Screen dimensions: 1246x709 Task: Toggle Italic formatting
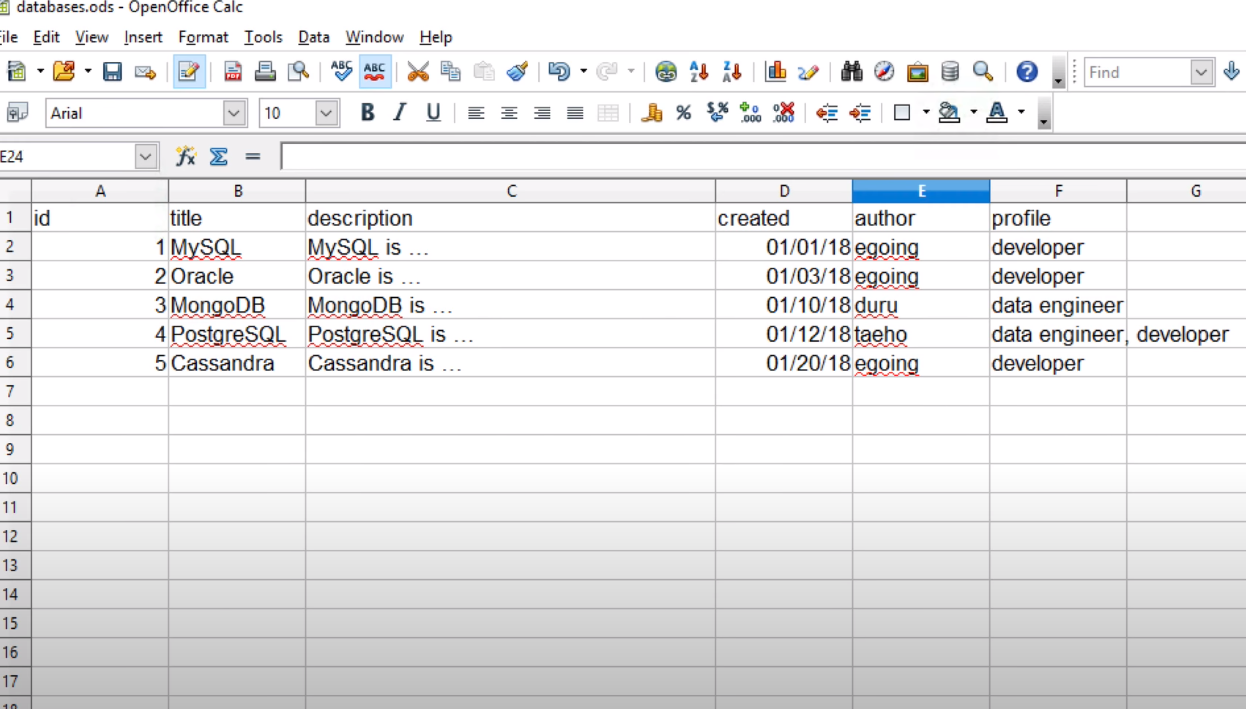click(400, 113)
